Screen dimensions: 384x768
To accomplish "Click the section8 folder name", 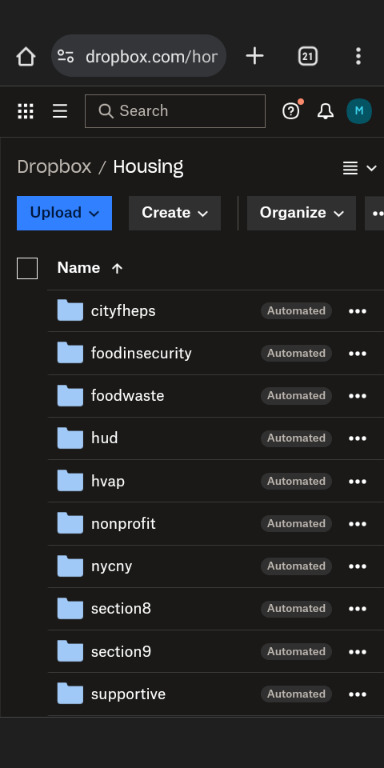I will (x=121, y=609).
